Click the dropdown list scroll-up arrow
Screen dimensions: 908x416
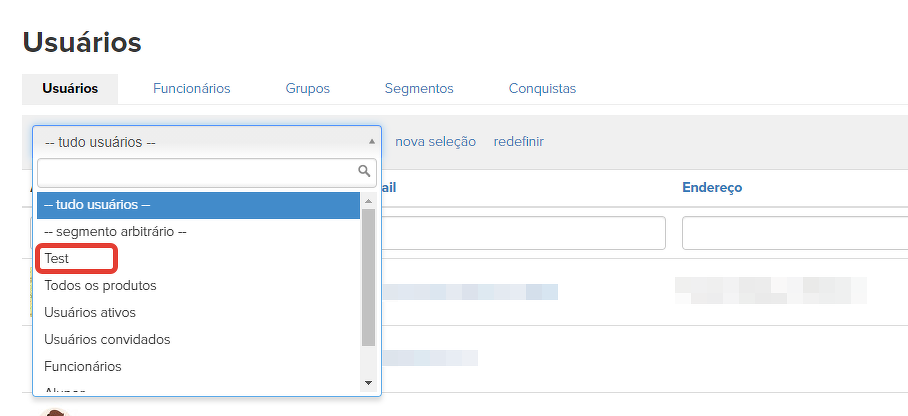pos(368,201)
